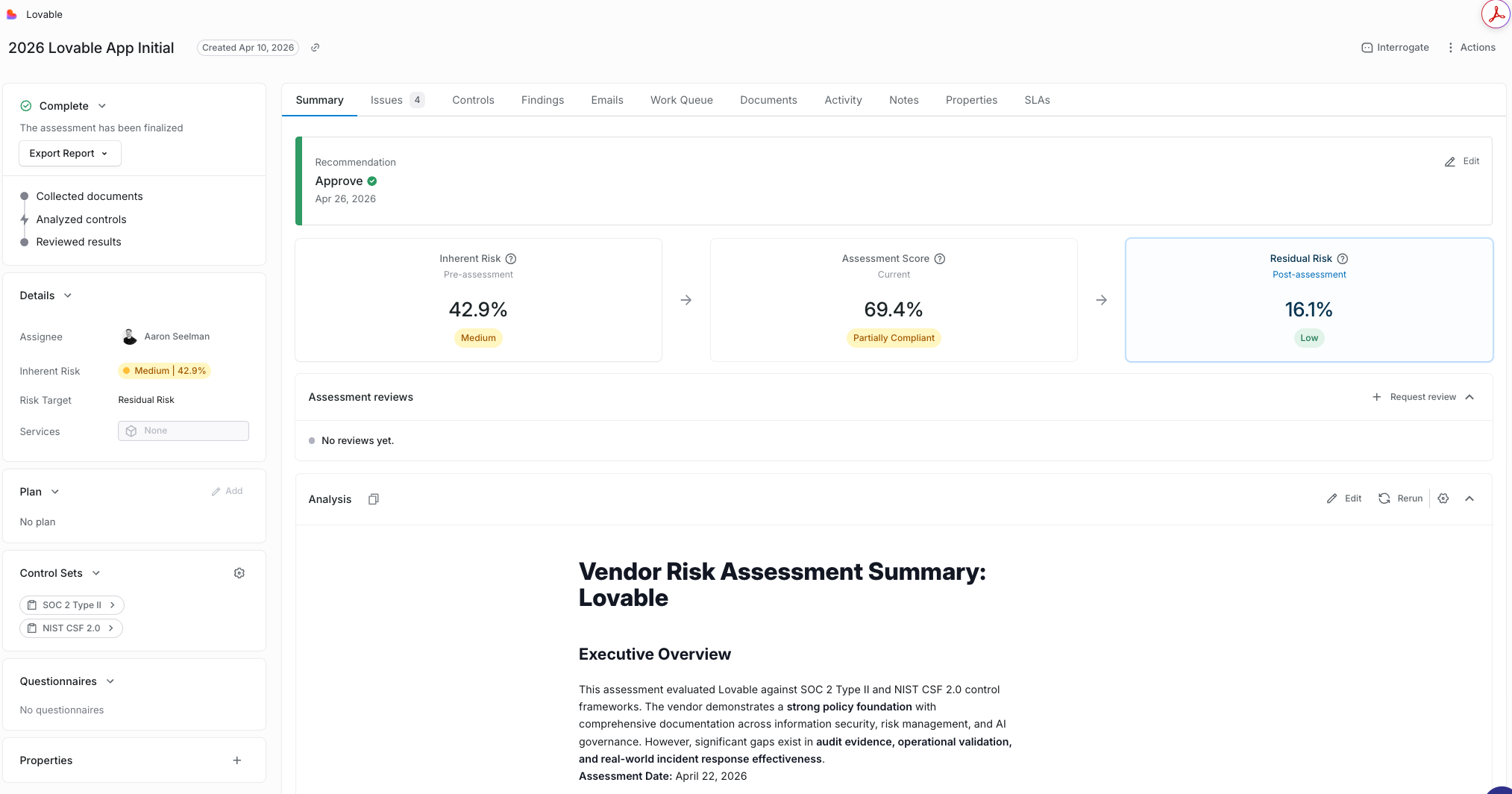Click Aaron Seelman's avatar
This screenshot has width=1512, height=794.
pos(130,337)
